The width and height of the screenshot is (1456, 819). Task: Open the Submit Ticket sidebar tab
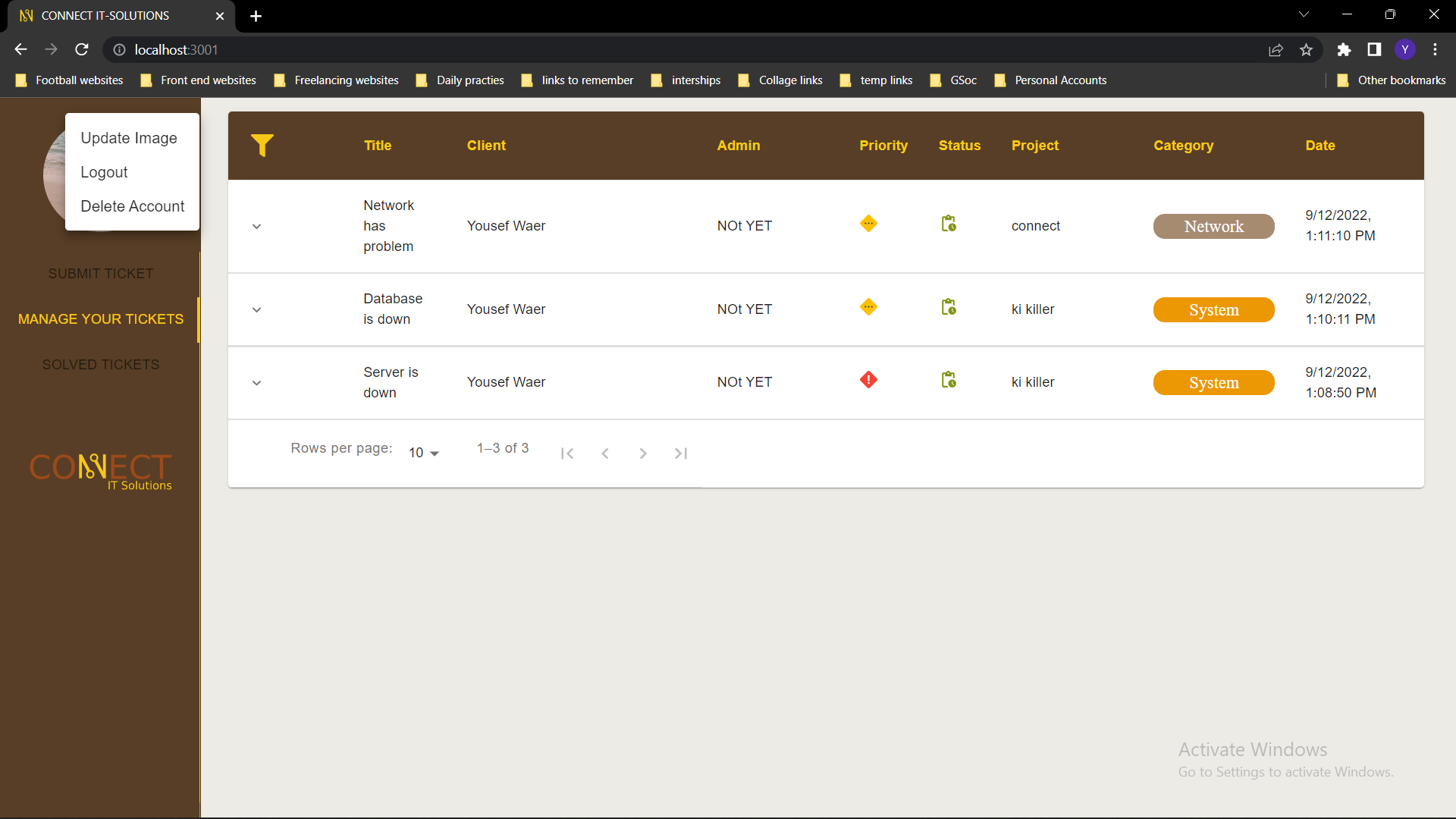pos(101,274)
